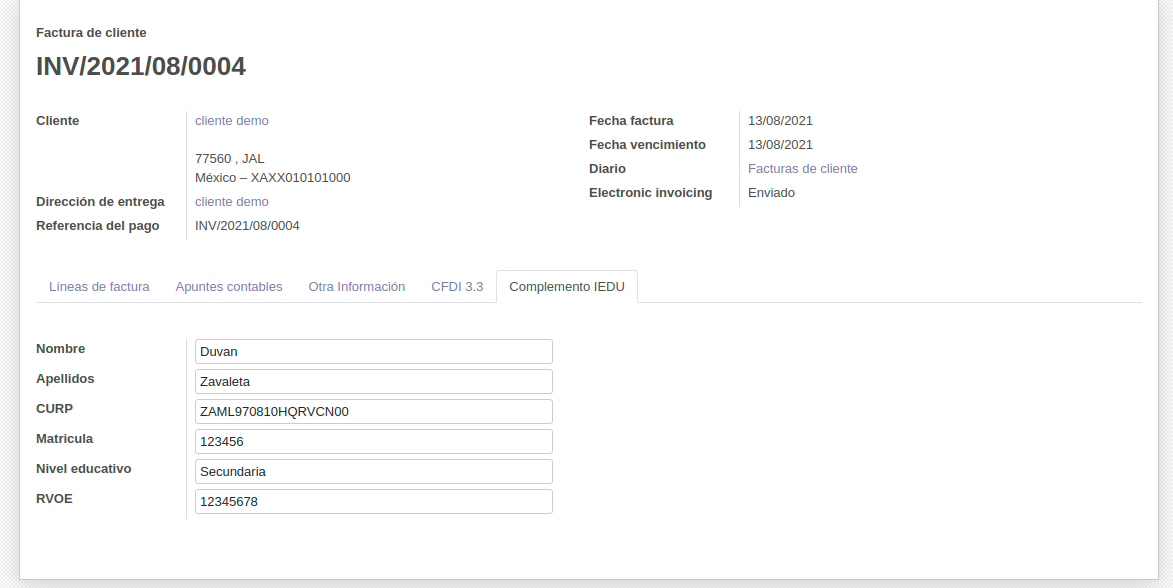Focus the Apellidos field containing Zavaleta

pos(373,382)
